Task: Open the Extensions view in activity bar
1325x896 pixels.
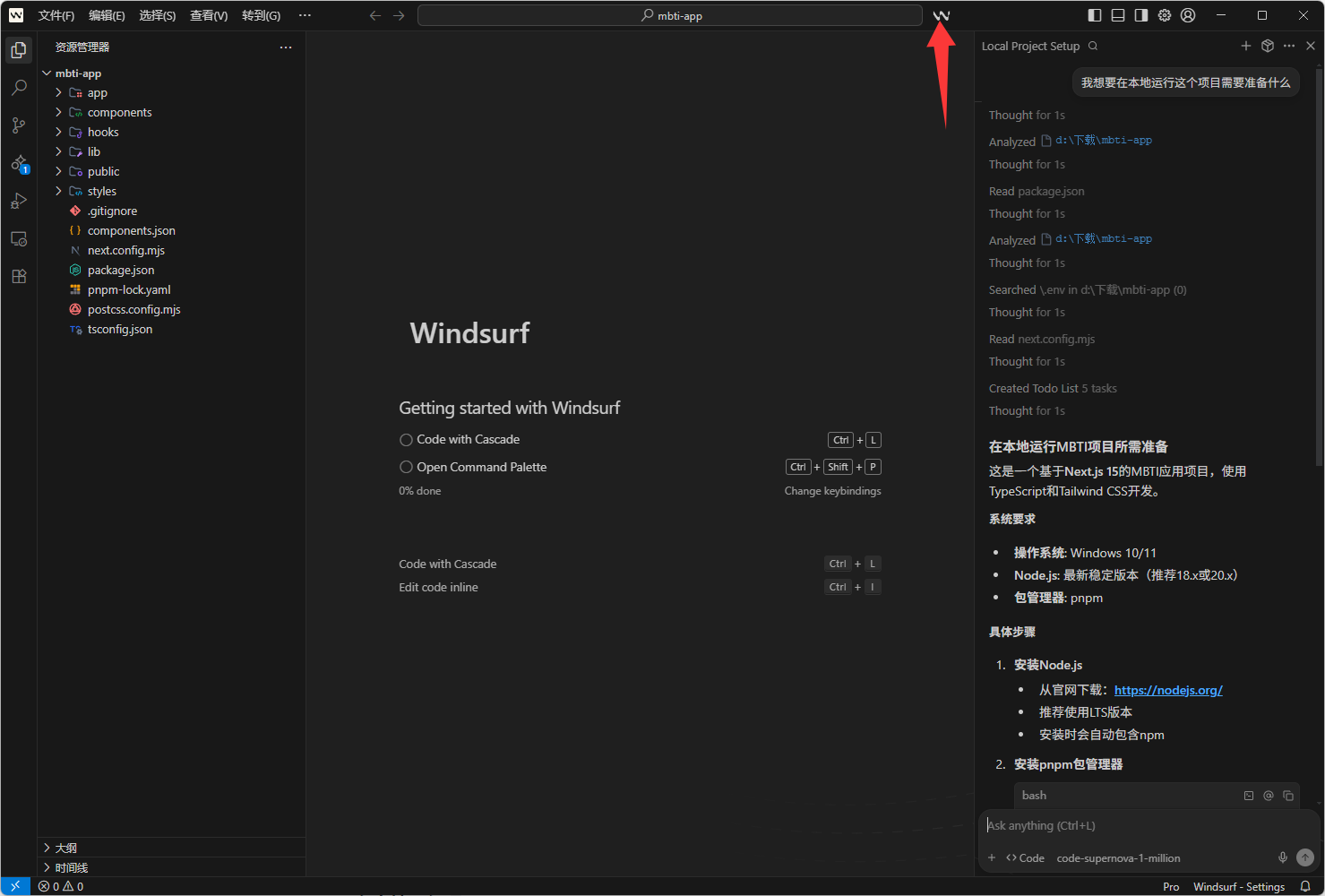Action: pyautogui.click(x=19, y=277)
